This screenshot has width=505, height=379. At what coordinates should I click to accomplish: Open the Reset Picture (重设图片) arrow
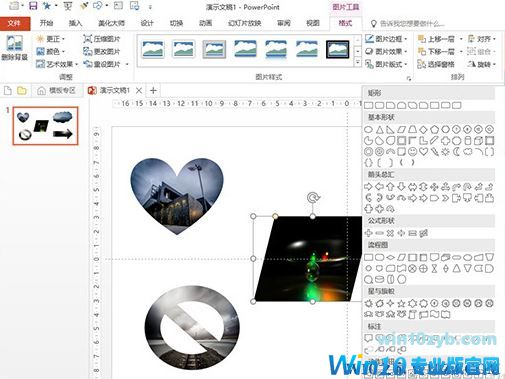tap(127, 64)
